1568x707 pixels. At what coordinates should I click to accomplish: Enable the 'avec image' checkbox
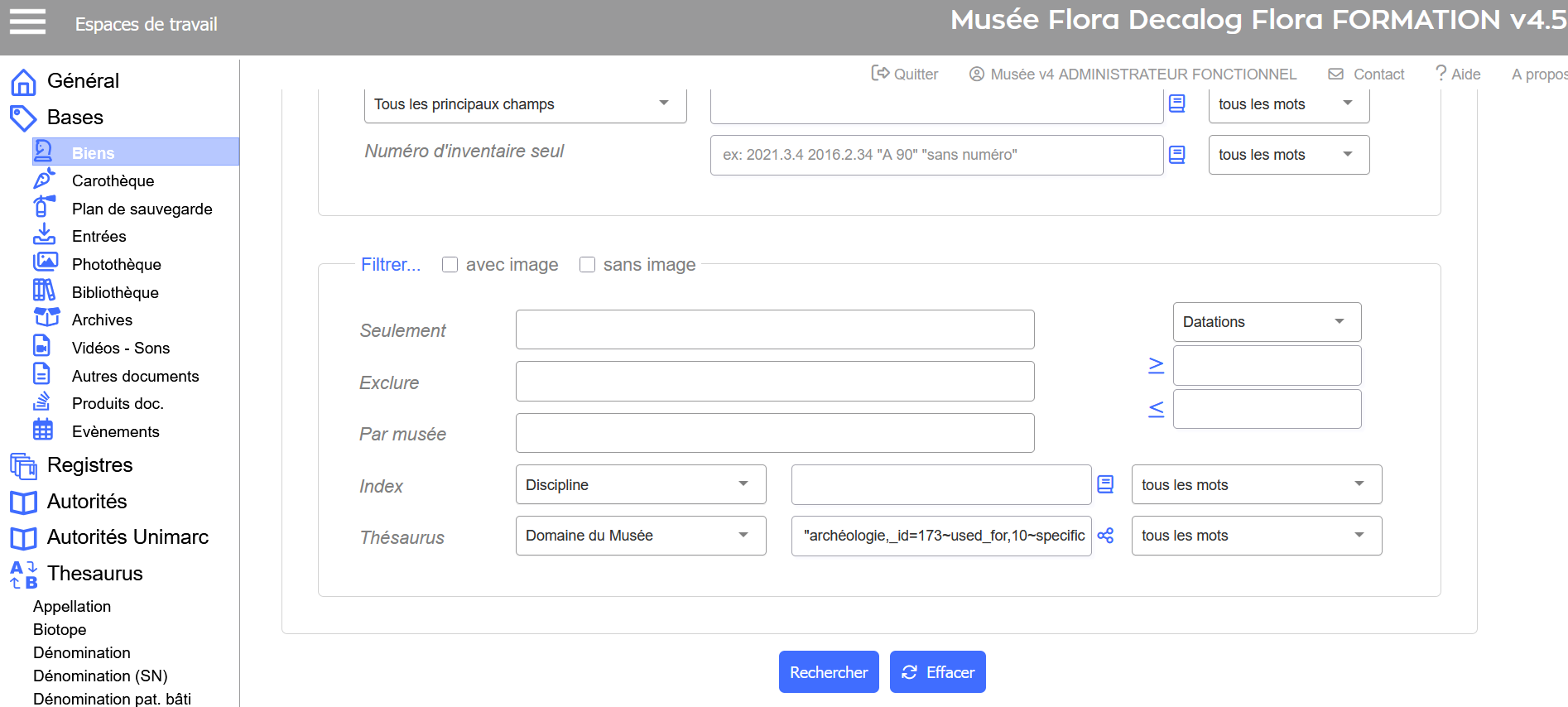(450, 265)
